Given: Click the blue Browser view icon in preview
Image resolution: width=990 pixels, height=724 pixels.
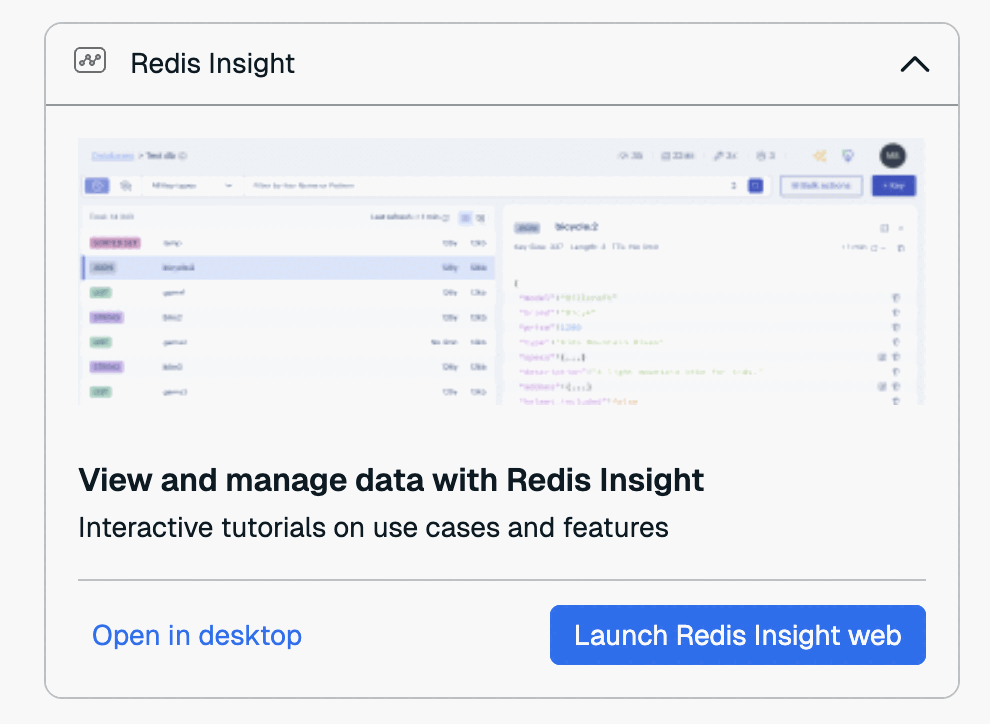Looking at the screenshot, I should click(x=97, y=186).
